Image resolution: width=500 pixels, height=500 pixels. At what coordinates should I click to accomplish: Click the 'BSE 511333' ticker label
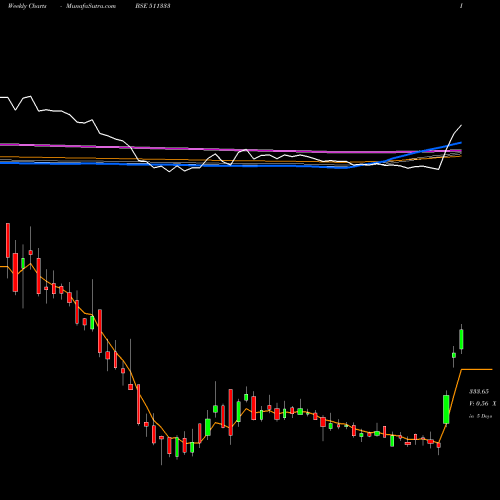point(153,6)
